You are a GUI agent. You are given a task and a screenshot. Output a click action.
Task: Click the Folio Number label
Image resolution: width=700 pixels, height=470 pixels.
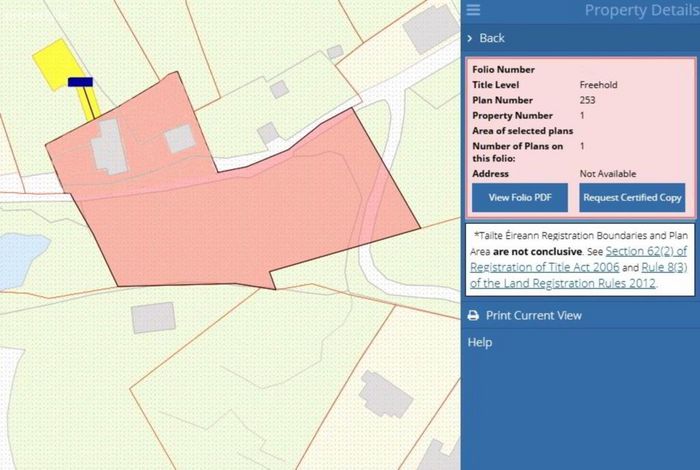pyautogui.click(x=503, y=70)
